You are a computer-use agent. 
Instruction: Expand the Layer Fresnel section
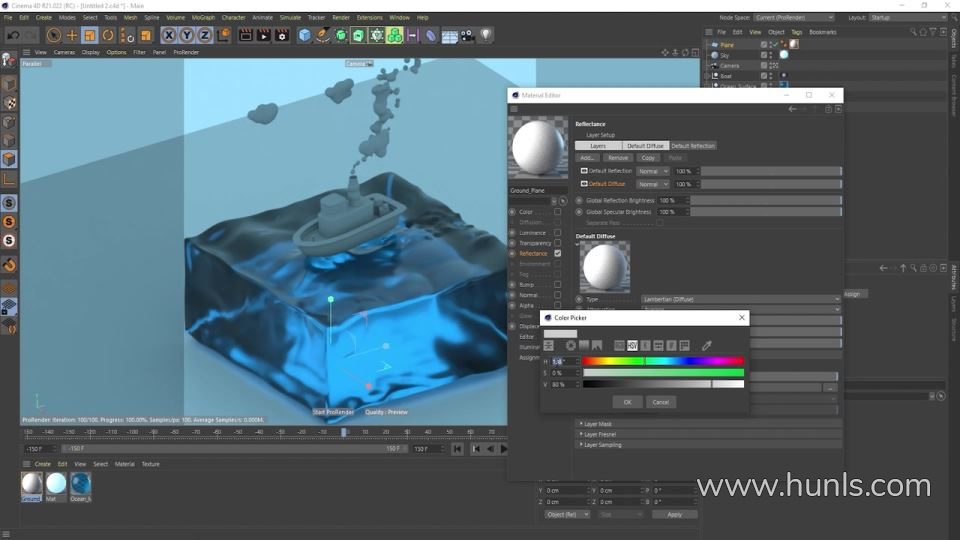click(599, 434)
